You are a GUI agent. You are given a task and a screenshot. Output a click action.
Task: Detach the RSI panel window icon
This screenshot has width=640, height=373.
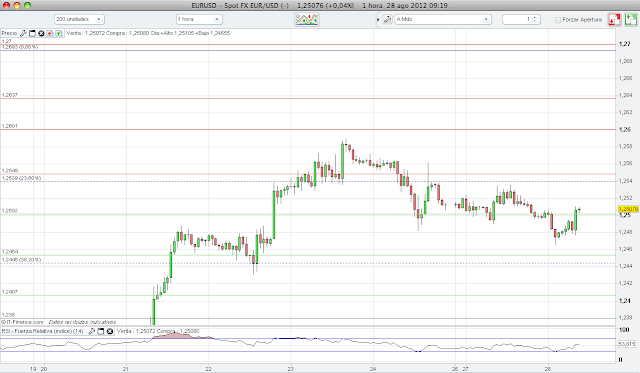[x=101, y=331]
